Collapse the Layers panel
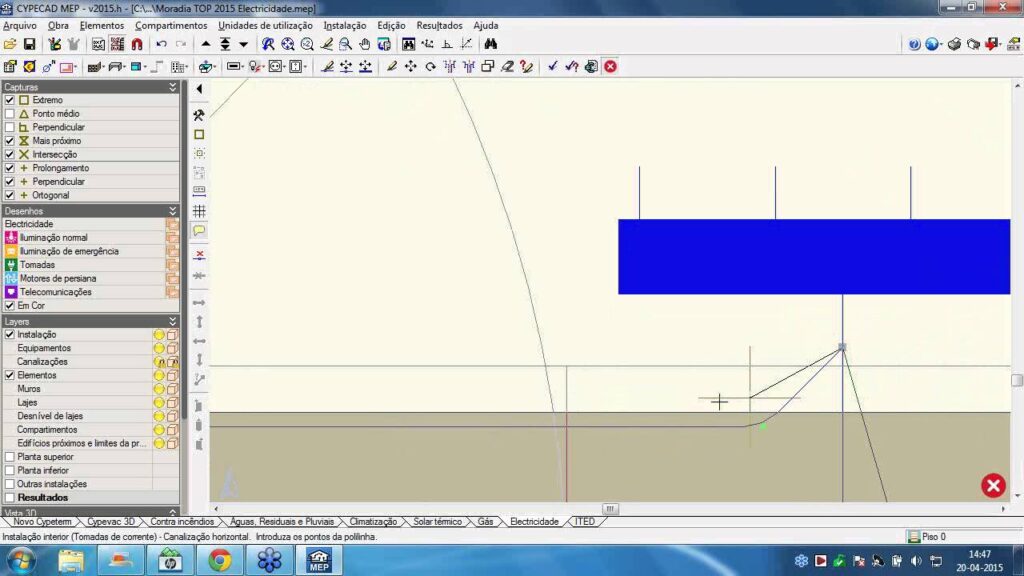Screen dimensions: 1024x576 click(173, 322)
